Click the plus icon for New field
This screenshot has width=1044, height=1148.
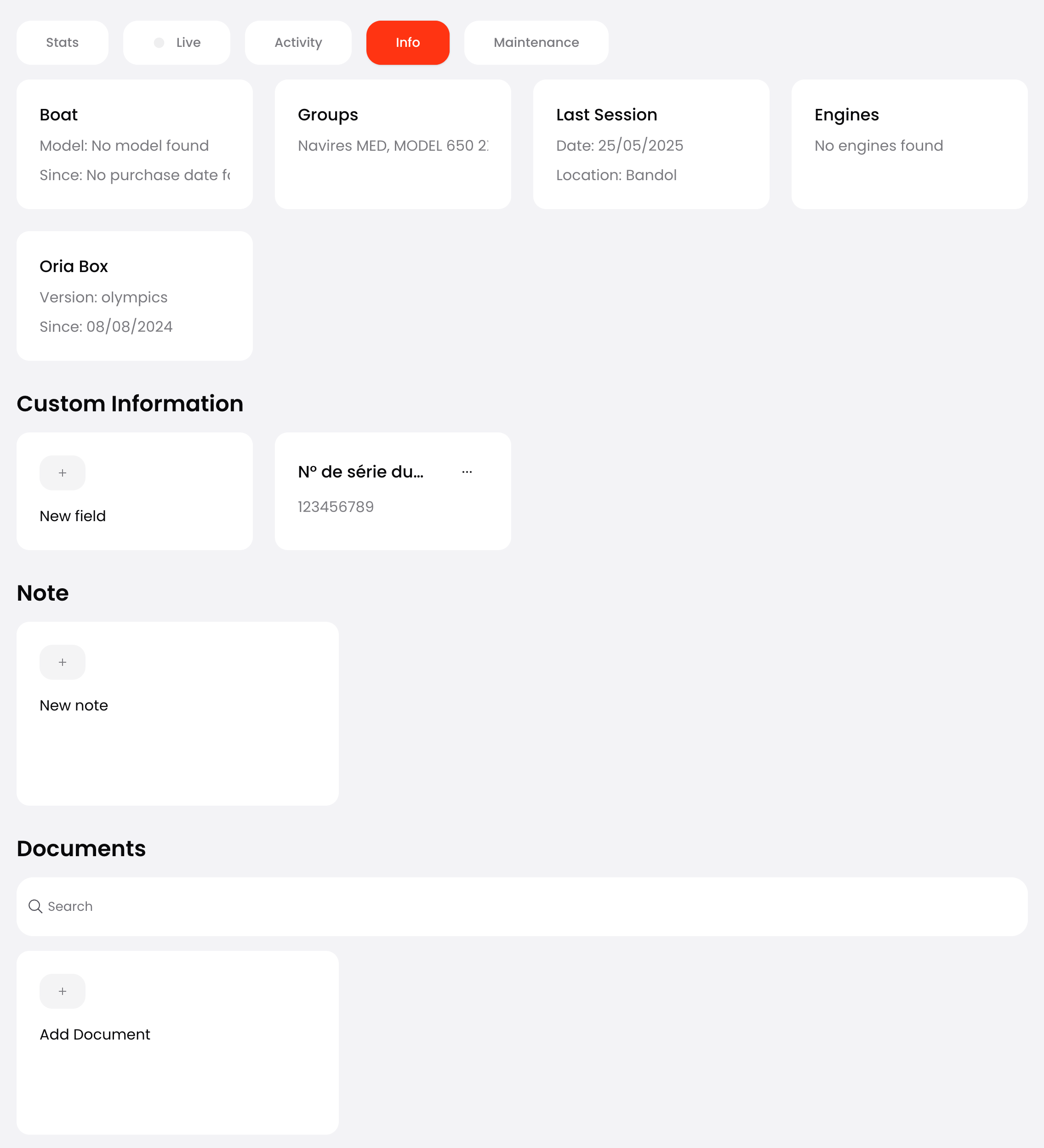[62, 472]
